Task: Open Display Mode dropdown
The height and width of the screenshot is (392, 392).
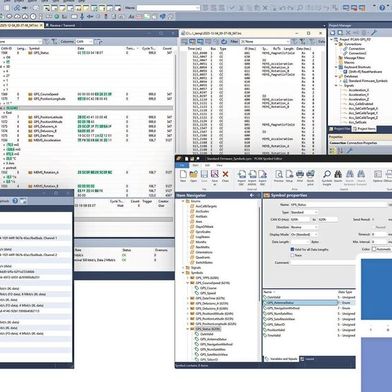Action: (x=304, y=234)
